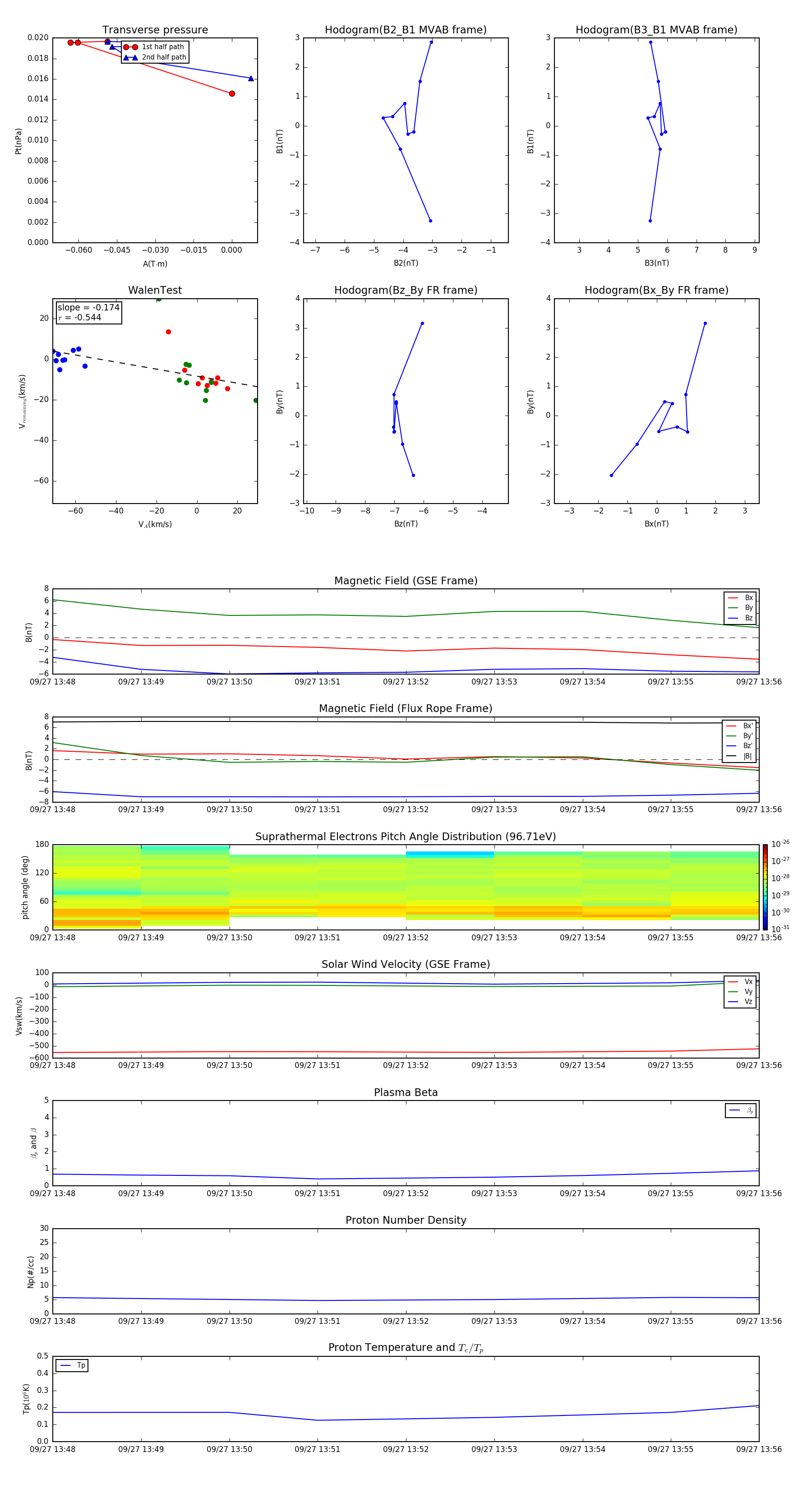Select the 'Proton Number Density' title
This screenshot has height=1489, width=812.
(x=406, y=1220)
